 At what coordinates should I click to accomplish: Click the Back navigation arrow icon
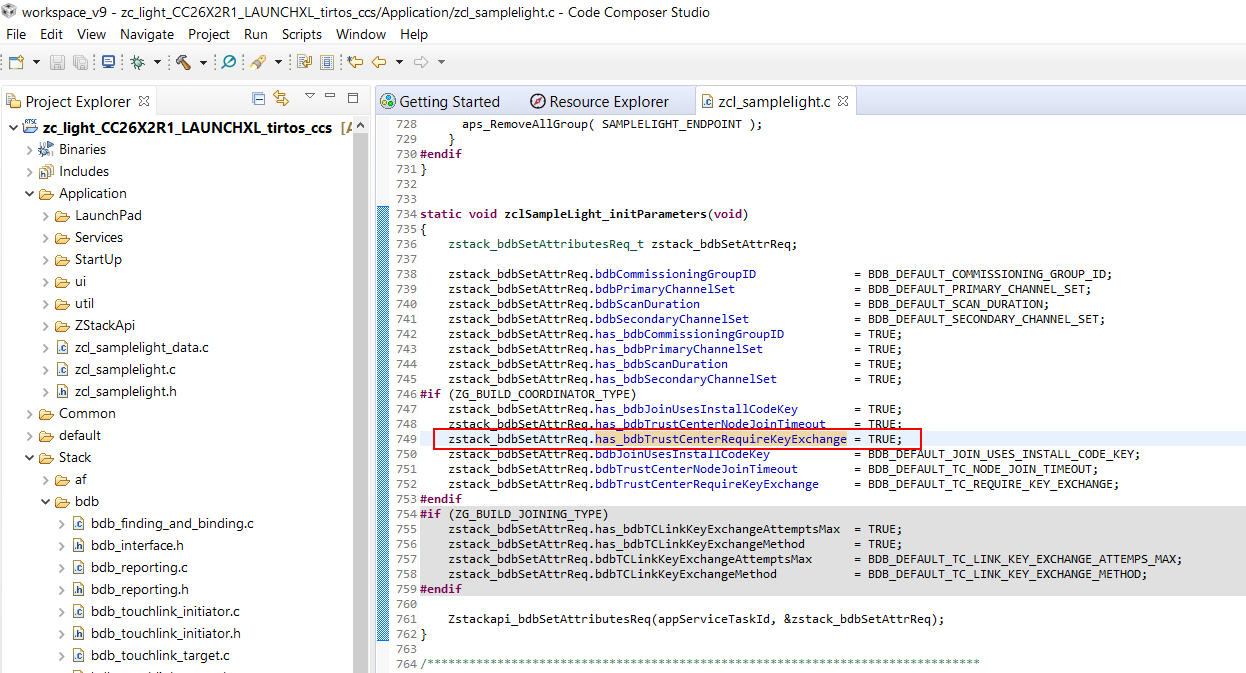[x=379, y=62]
